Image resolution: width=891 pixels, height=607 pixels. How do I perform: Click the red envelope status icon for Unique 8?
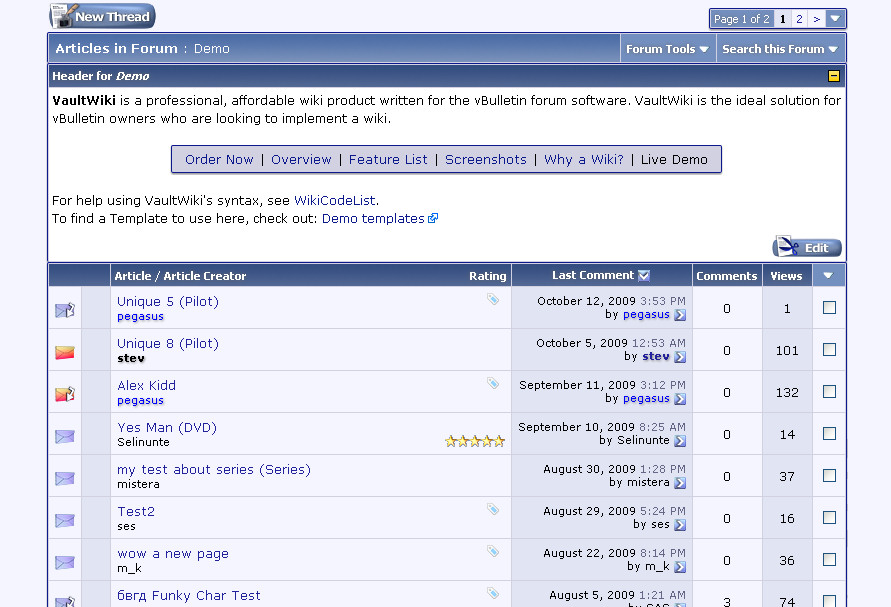pyautogui.click(x=65, y=352)
